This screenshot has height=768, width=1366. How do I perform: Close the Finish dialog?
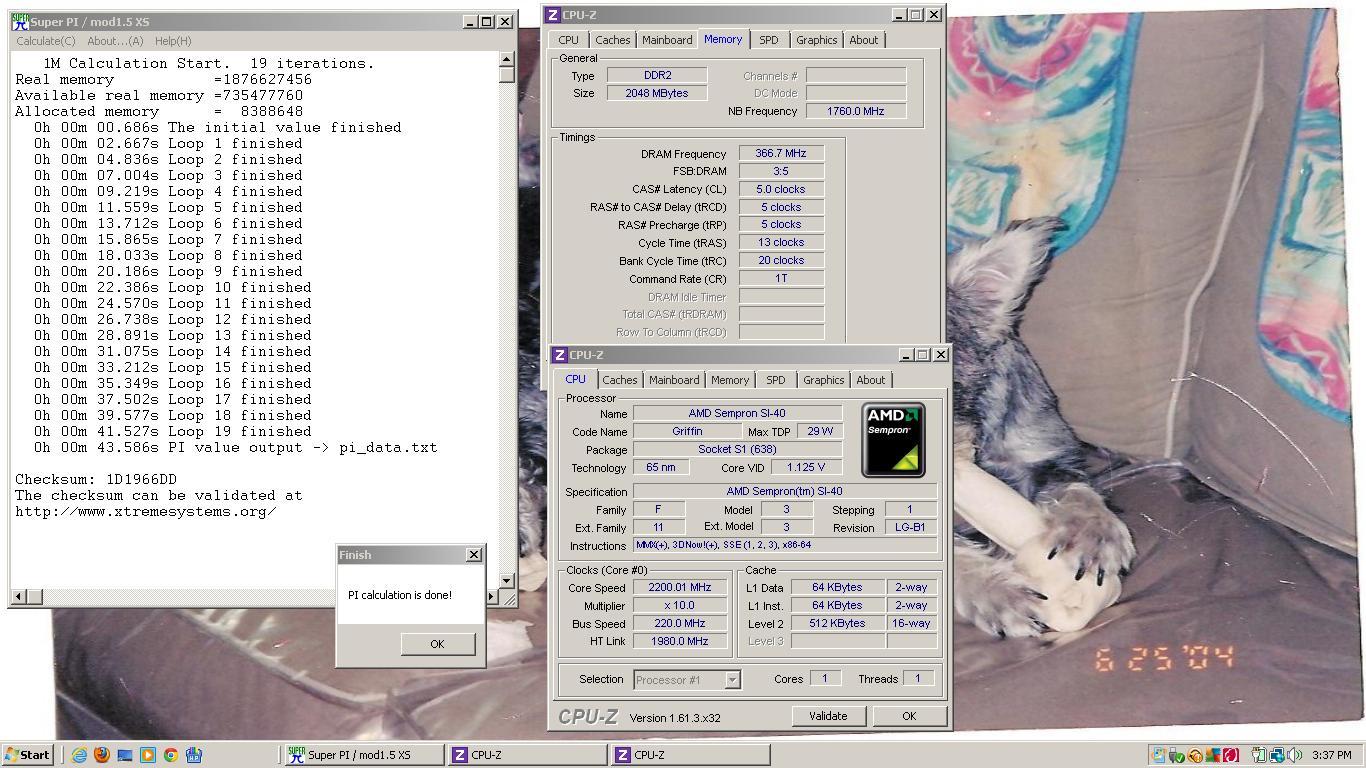click(474, 554)
